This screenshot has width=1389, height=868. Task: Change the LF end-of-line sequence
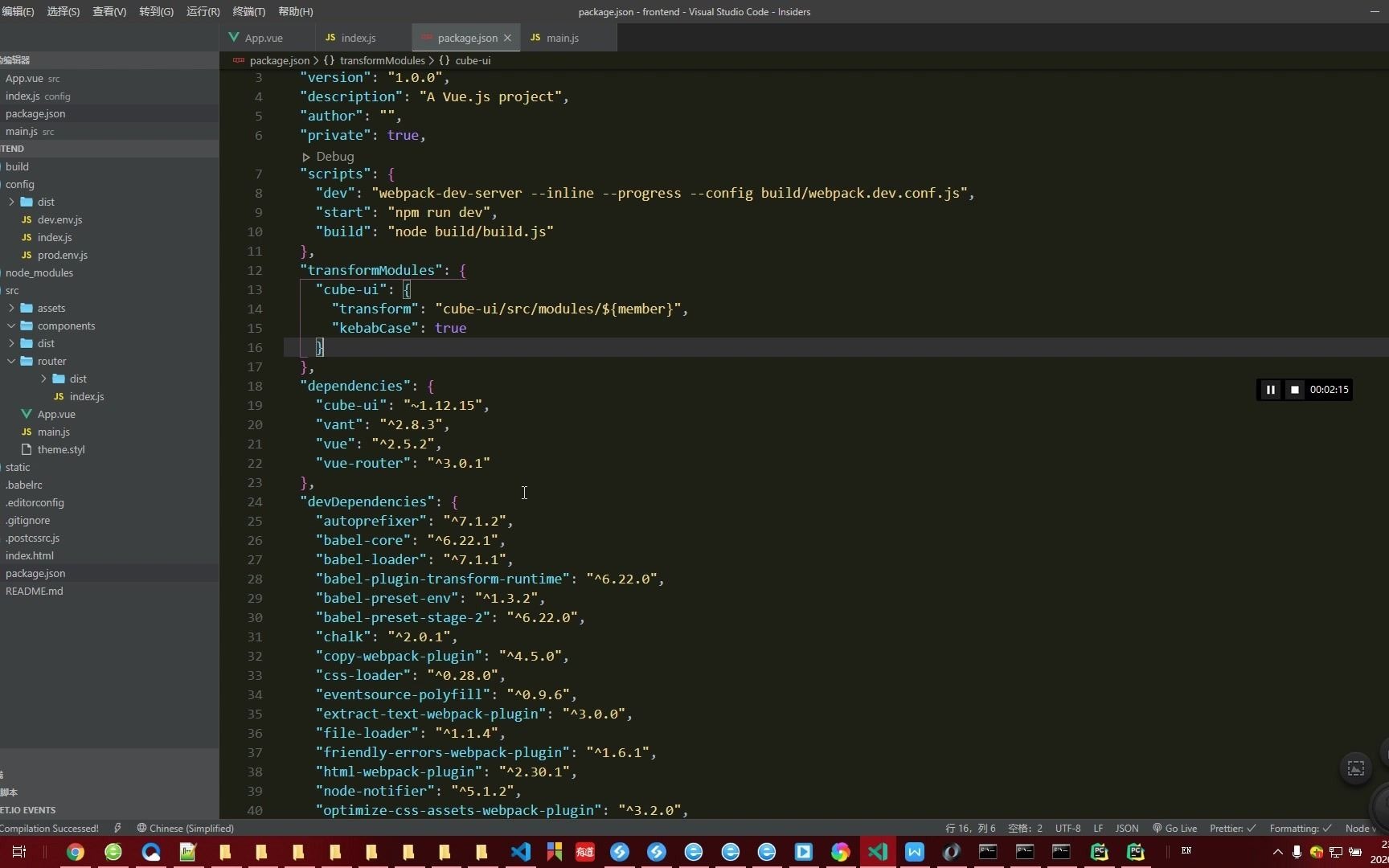tap(1098, 828)
